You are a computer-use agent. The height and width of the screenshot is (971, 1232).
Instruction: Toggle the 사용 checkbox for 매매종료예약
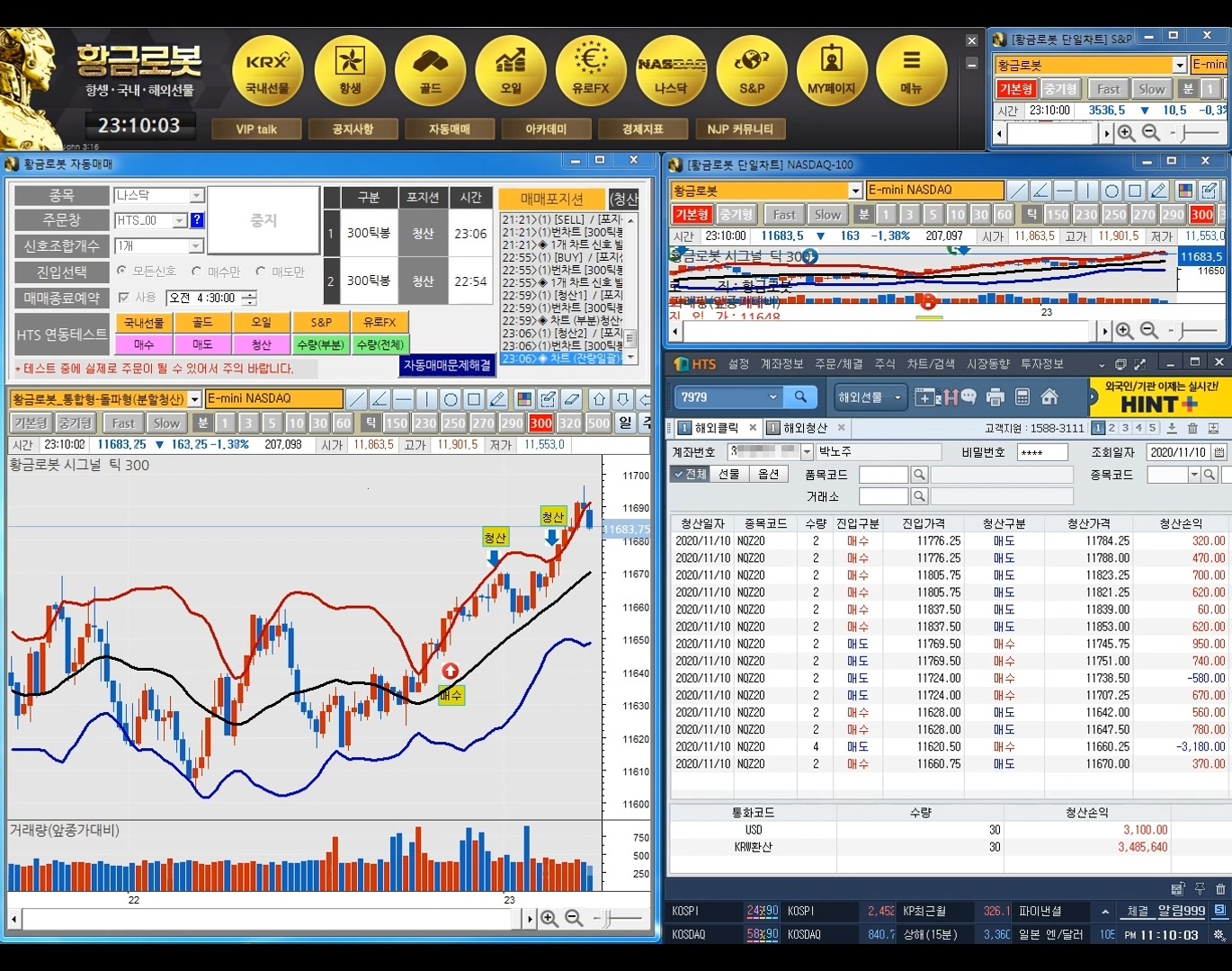(x=124, y=298)
